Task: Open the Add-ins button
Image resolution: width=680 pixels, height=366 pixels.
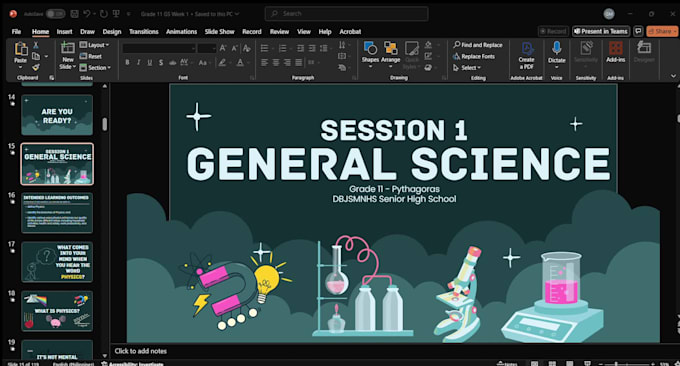Action: click(x=615, y=52)
